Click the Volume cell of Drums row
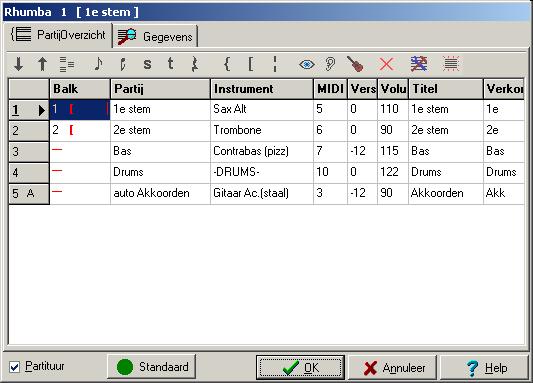Image resolution: width=533 pixels, height=383 pixels. (393, 172)
